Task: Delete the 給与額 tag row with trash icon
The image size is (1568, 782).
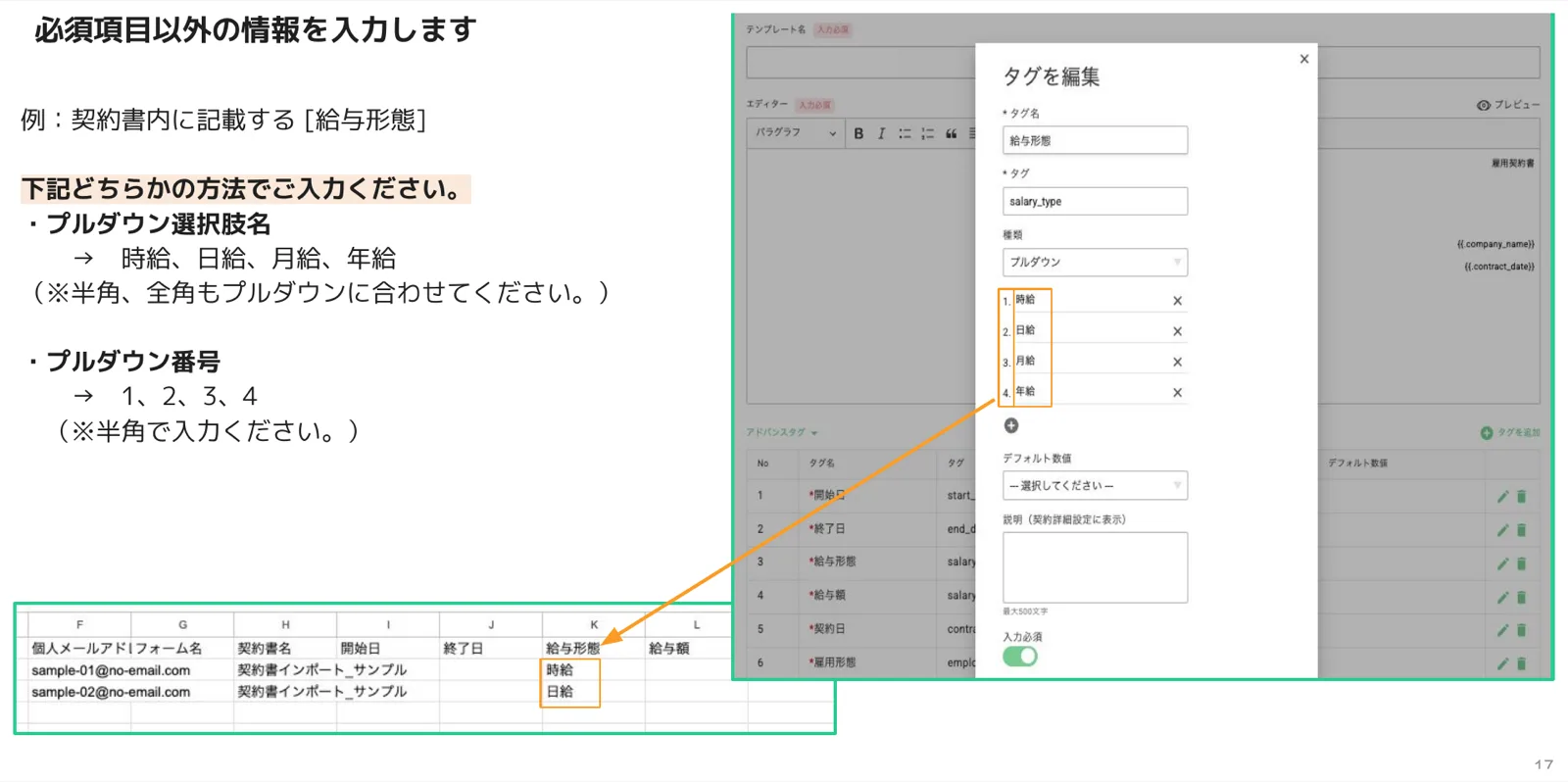Action: (1521, 597)
